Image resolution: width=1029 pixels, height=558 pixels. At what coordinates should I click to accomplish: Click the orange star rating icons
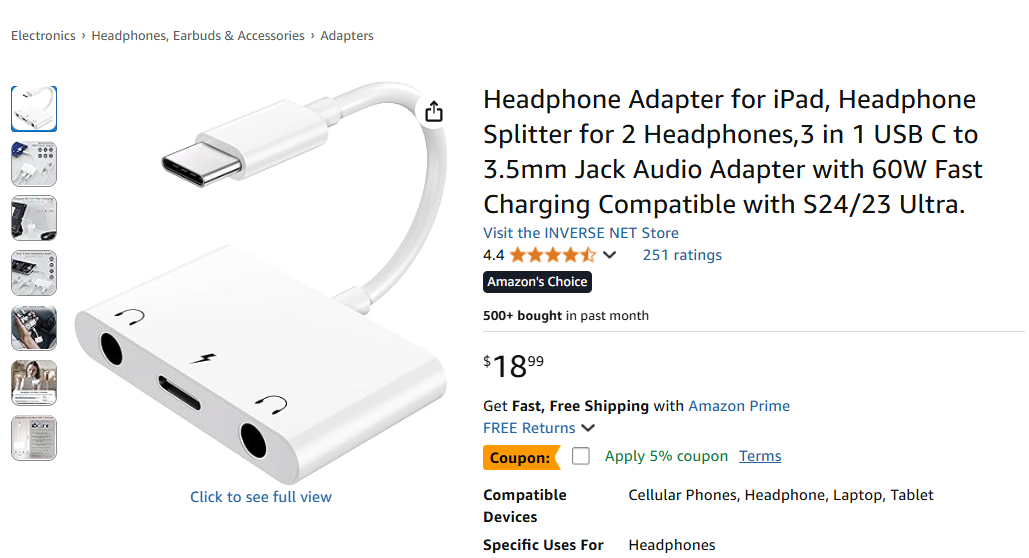[553, 255]
